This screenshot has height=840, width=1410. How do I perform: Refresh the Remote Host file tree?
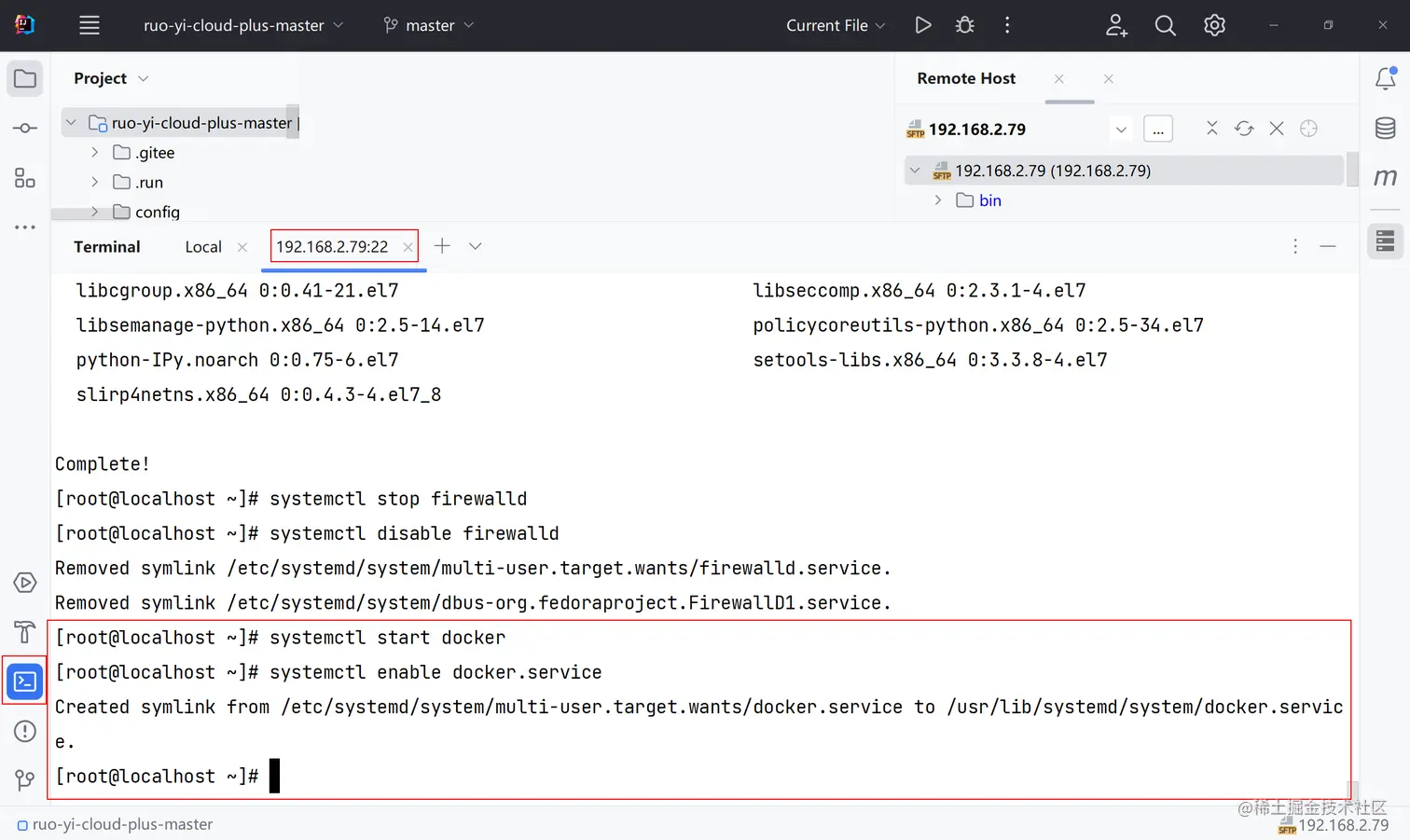click(1244, 129)
